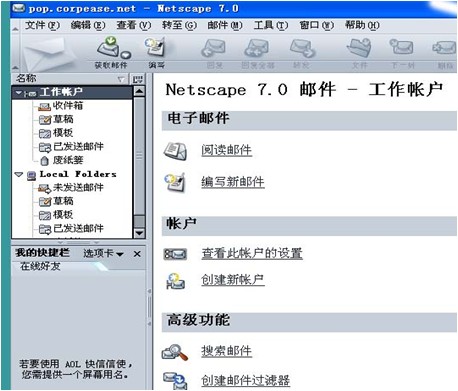
Task: Click the sidebar splitter grippy
Action: point(149,307)
